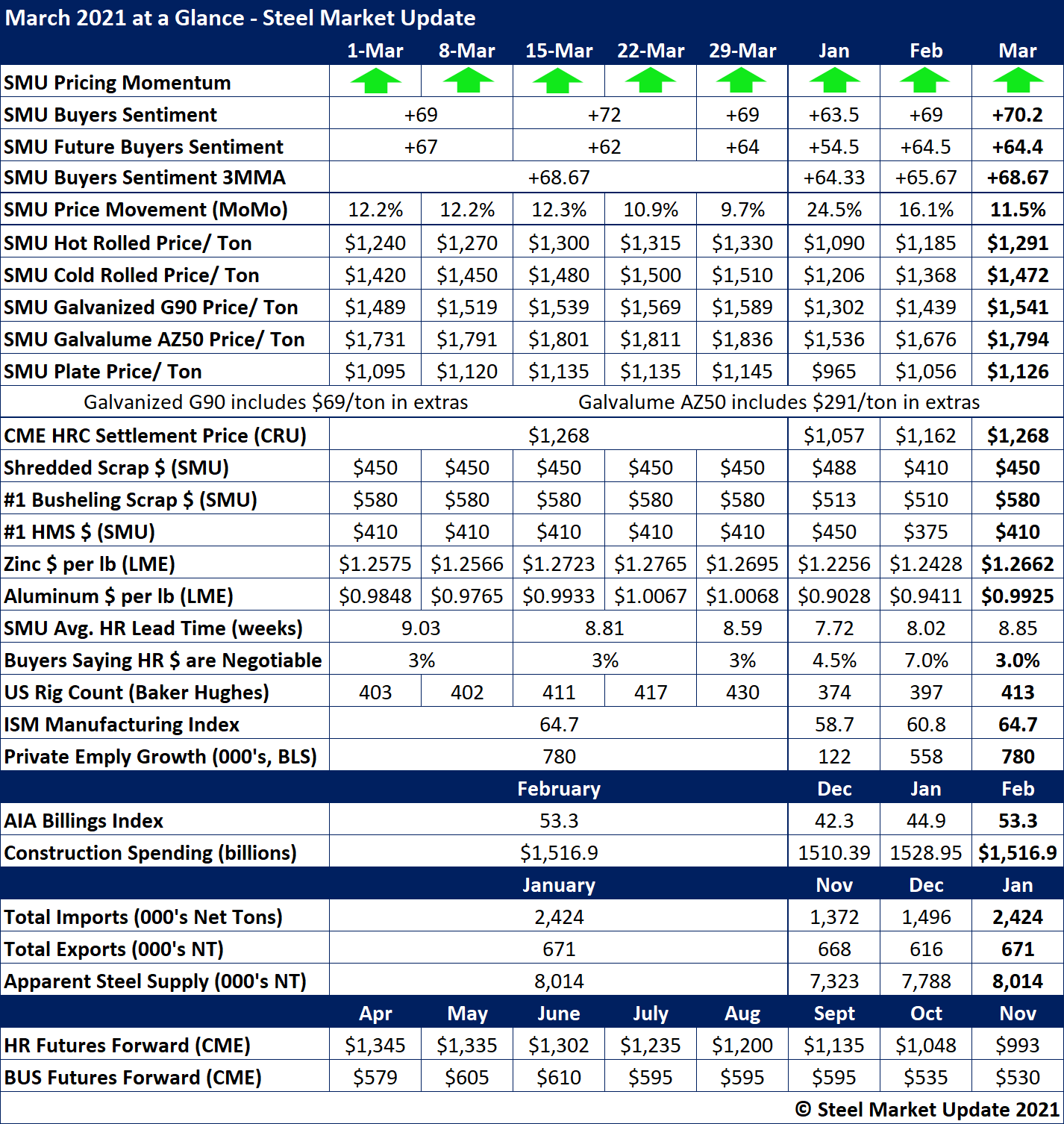Image resolution: width=1064 pixels, height=1124 pixels.
Task: Click the CME HRC Settlement Price value $1,268
Action: click(559, 435)
